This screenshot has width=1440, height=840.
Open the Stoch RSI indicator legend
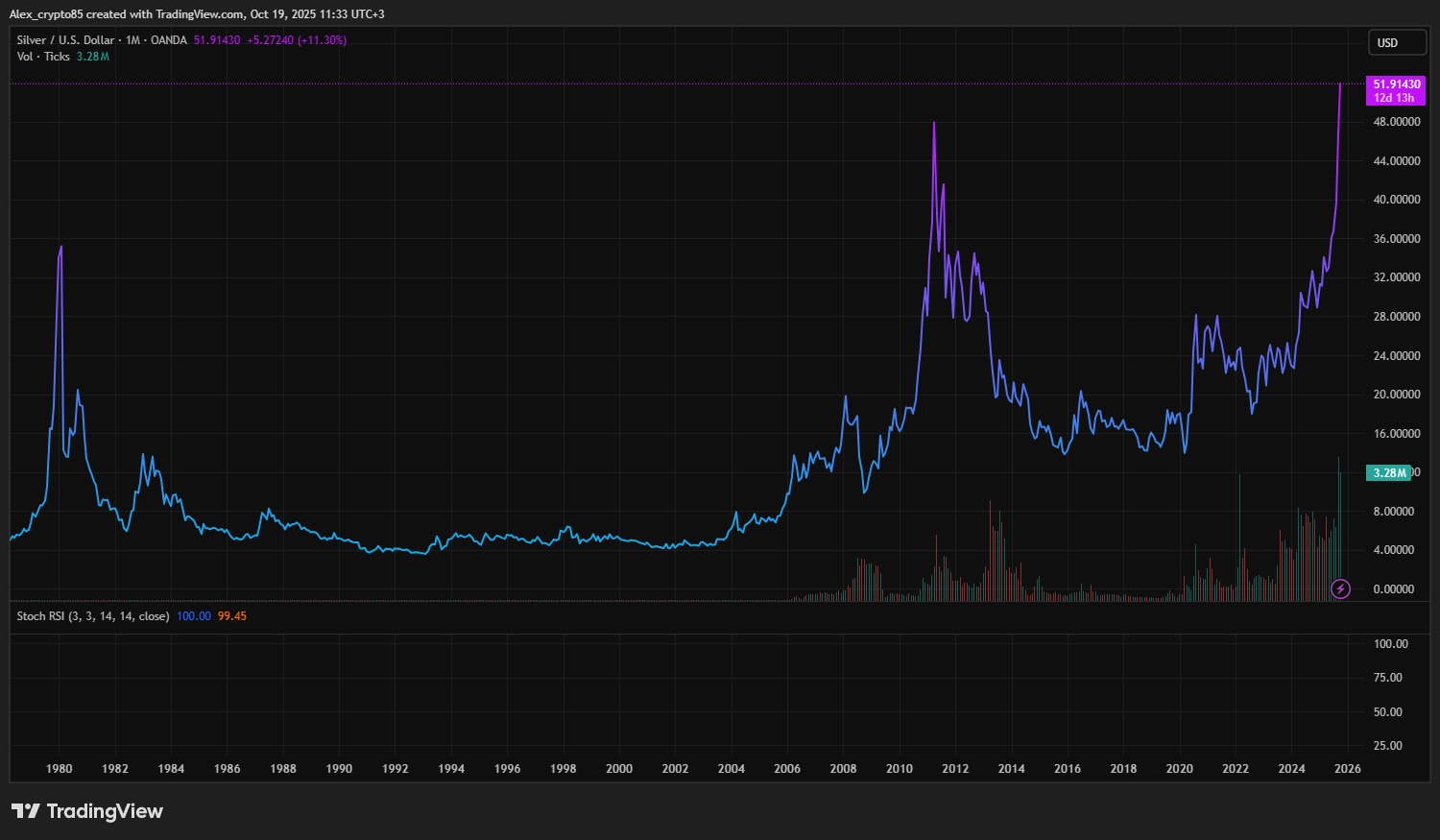pos(92,616)
